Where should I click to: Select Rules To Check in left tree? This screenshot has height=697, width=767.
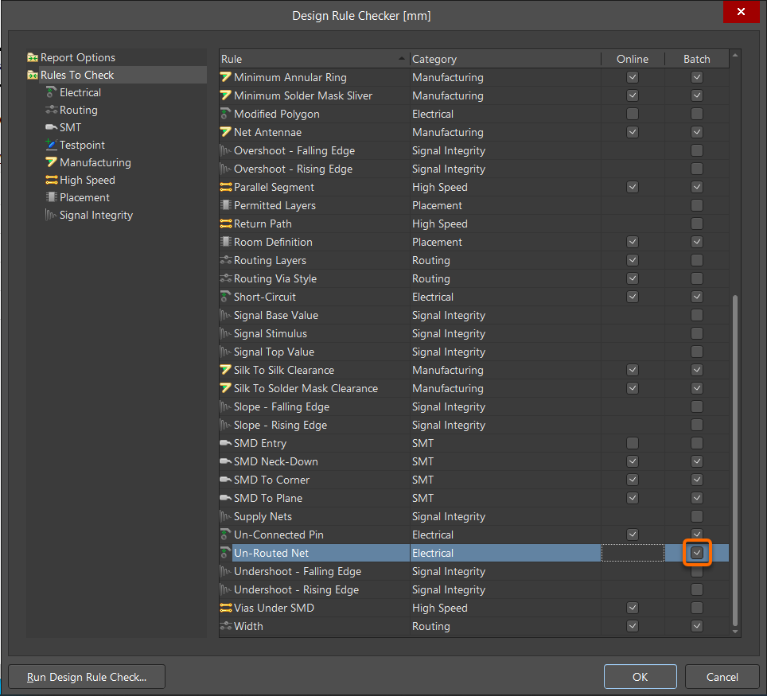77,75
